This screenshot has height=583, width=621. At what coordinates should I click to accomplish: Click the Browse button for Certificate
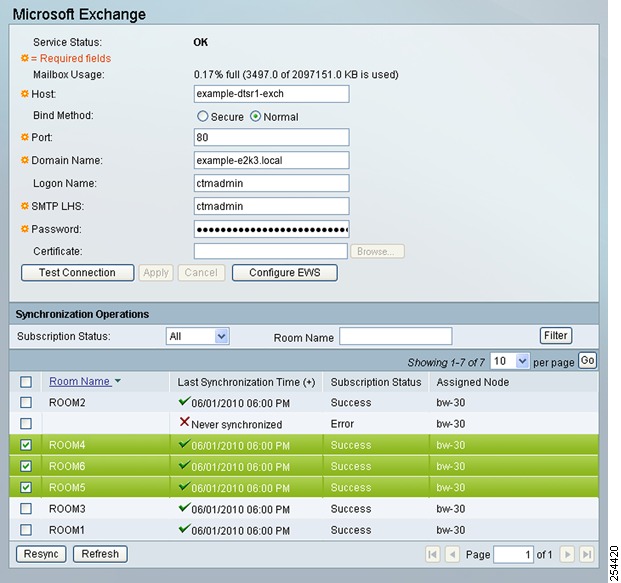coord(377,251)
